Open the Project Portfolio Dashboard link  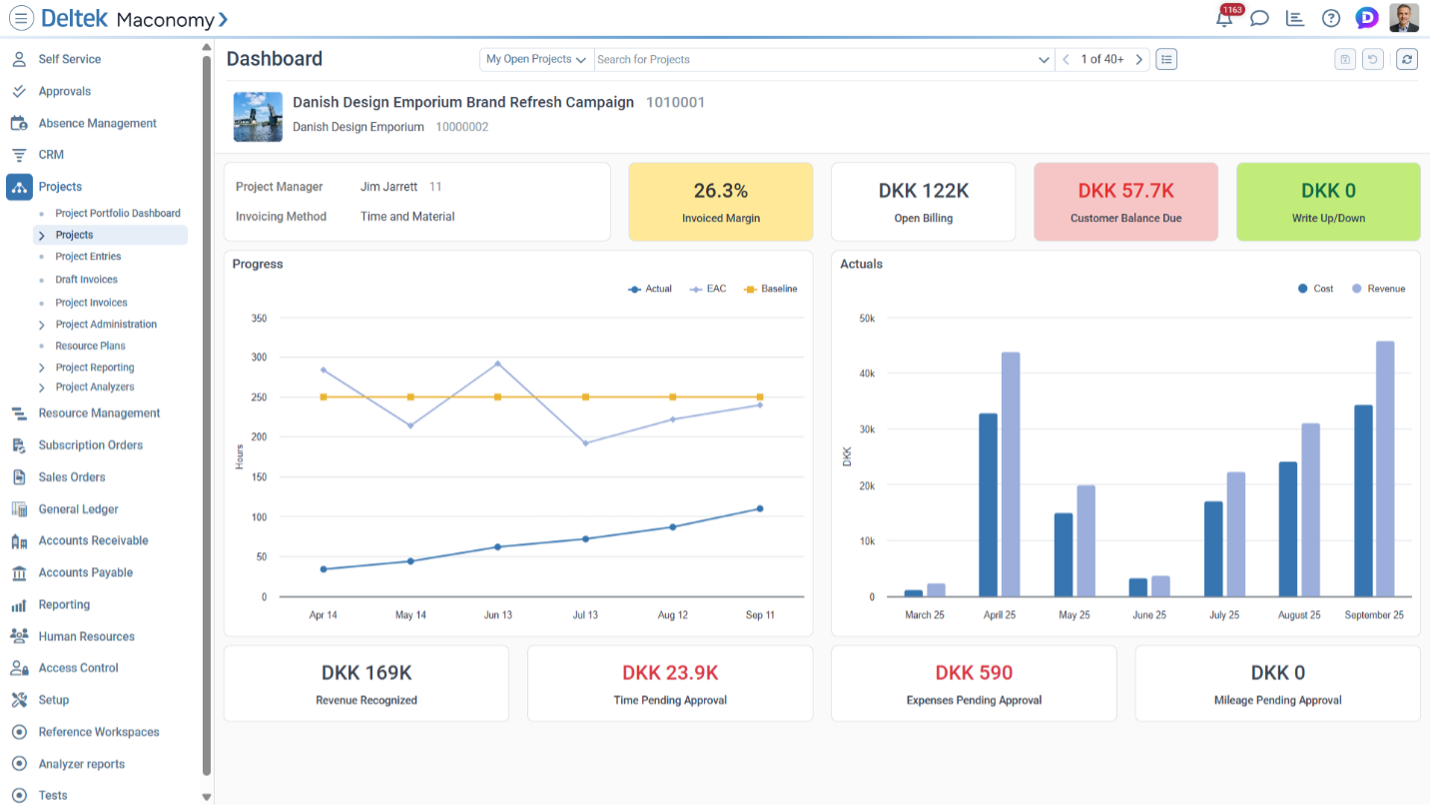(118, 213)
